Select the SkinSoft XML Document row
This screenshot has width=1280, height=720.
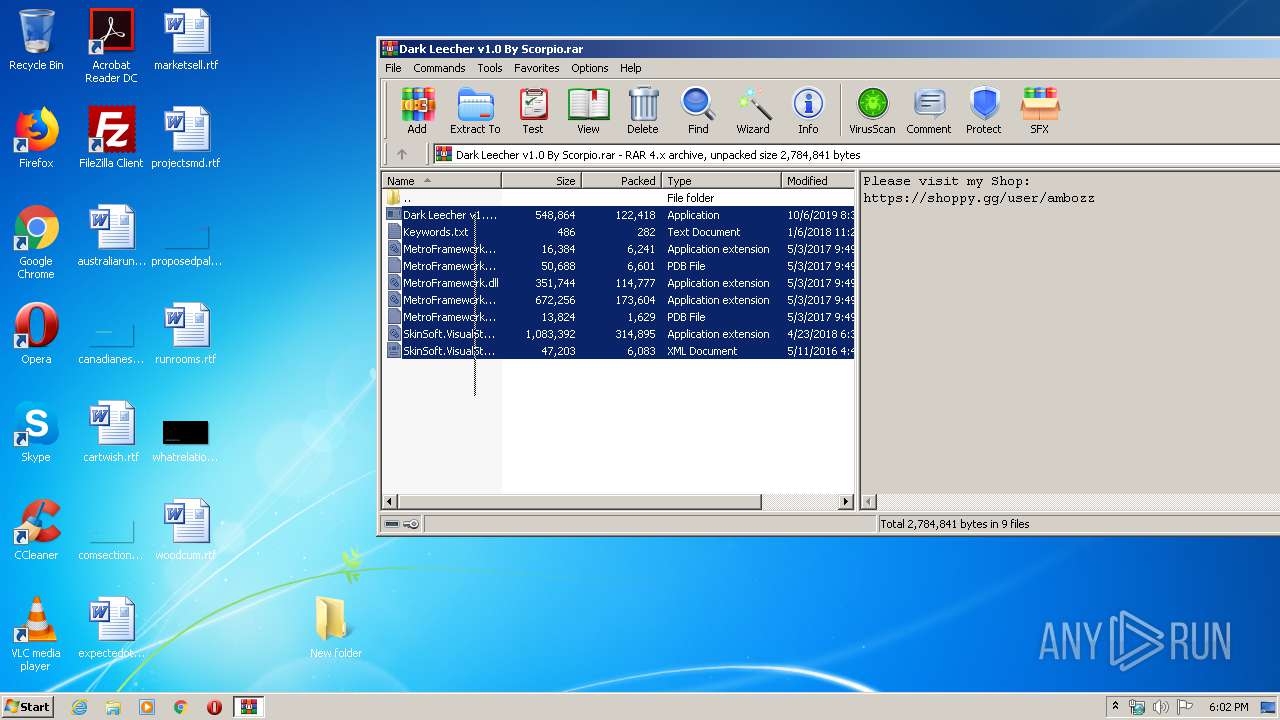[619, 351]
